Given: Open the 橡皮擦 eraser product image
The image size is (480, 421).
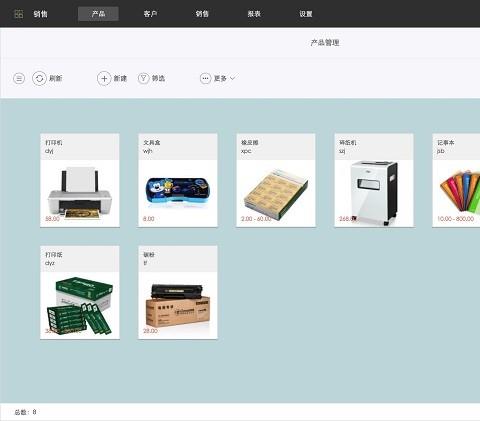Looking at the screenshot, I should 276,195.
